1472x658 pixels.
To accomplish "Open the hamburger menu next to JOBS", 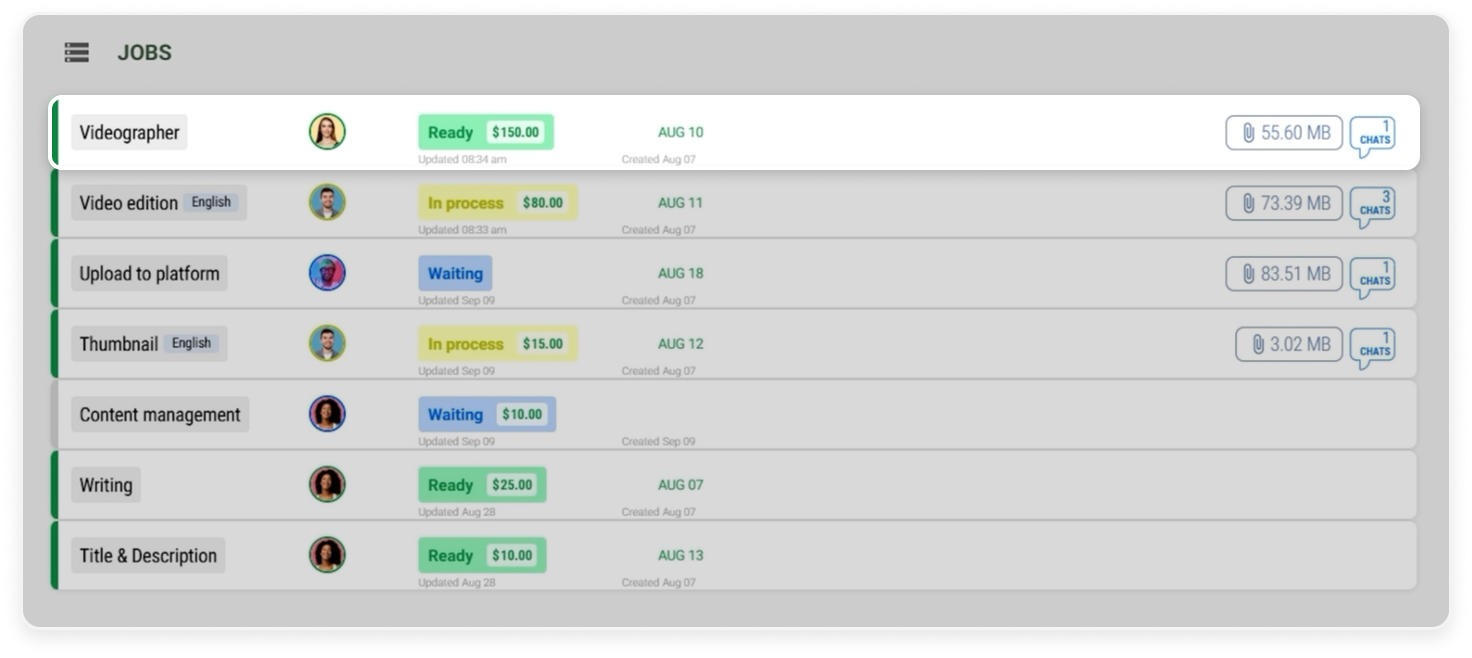I will click(x=77, y=53).
